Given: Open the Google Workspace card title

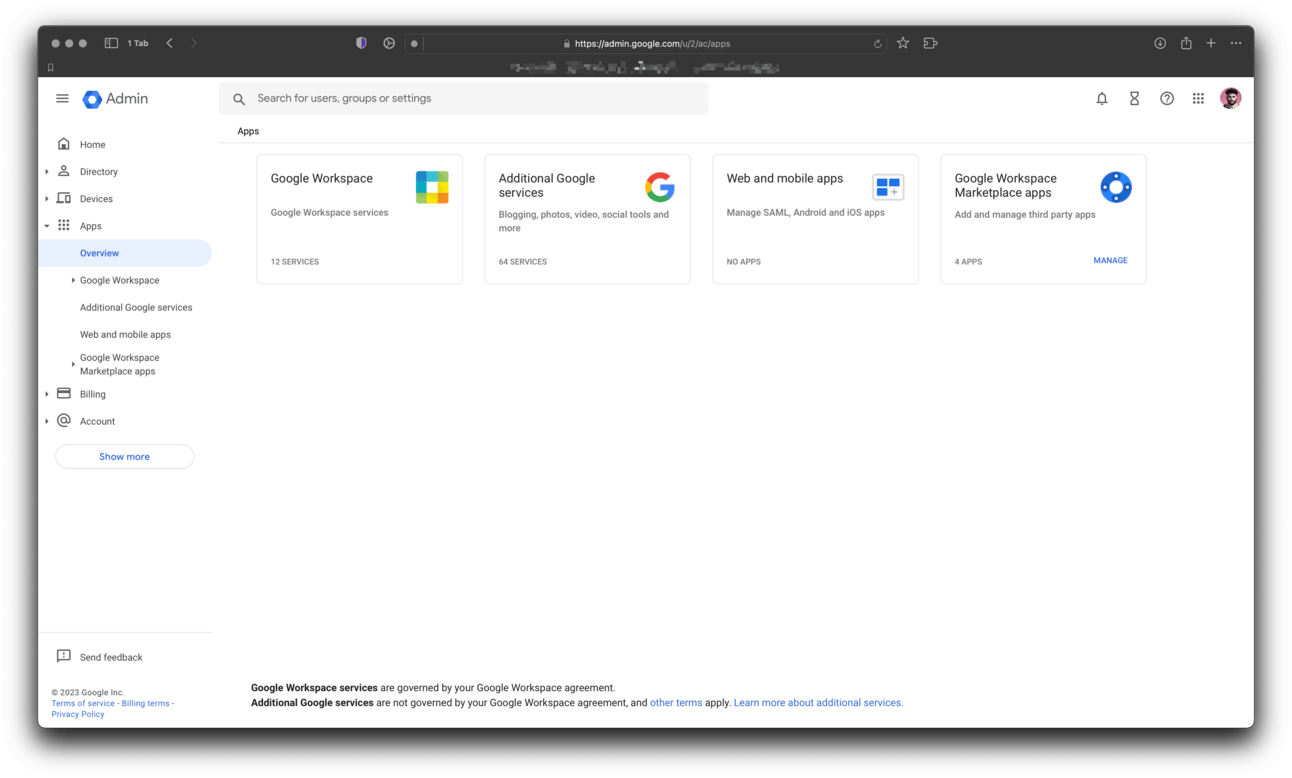Looking at the screenshot, I should point(322,178).
